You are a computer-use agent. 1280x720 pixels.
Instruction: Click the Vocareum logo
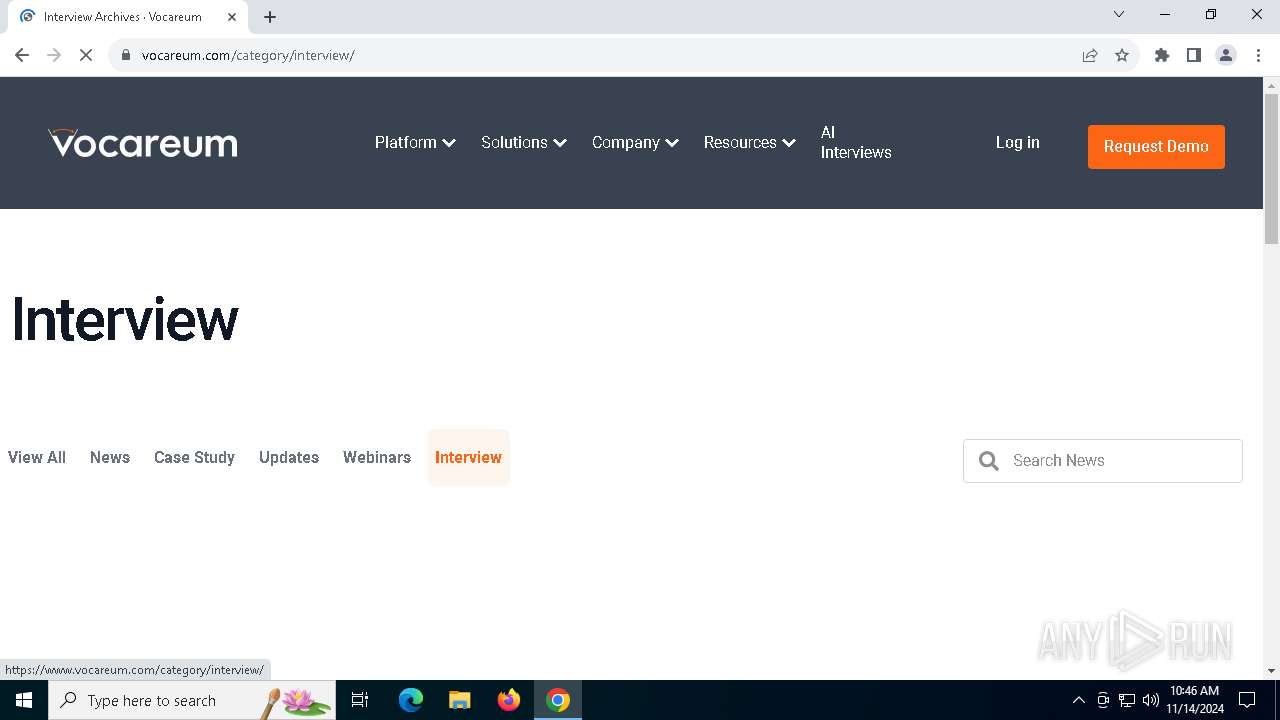point(143,143)
